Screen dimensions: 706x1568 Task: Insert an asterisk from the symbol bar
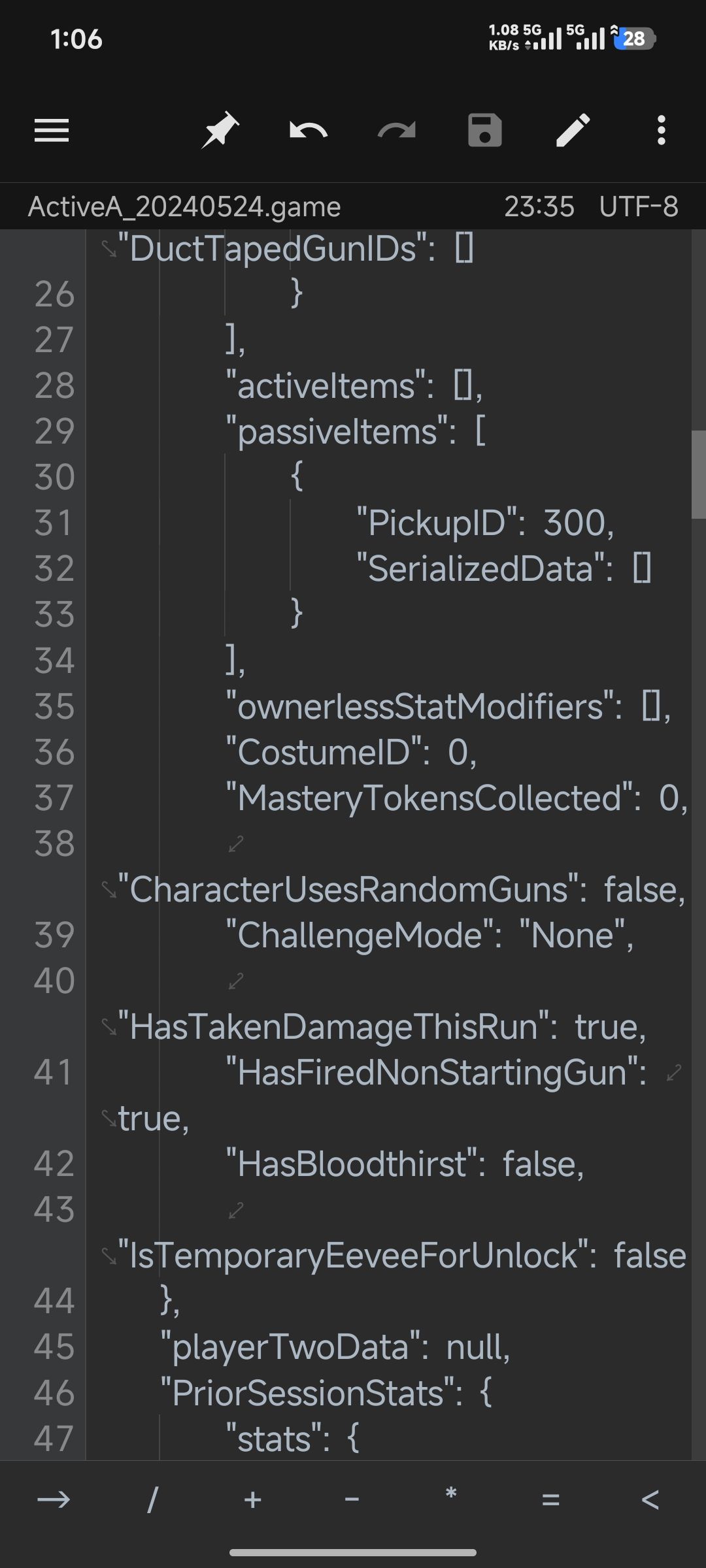pyautogui.click(x=450, y=1495)
